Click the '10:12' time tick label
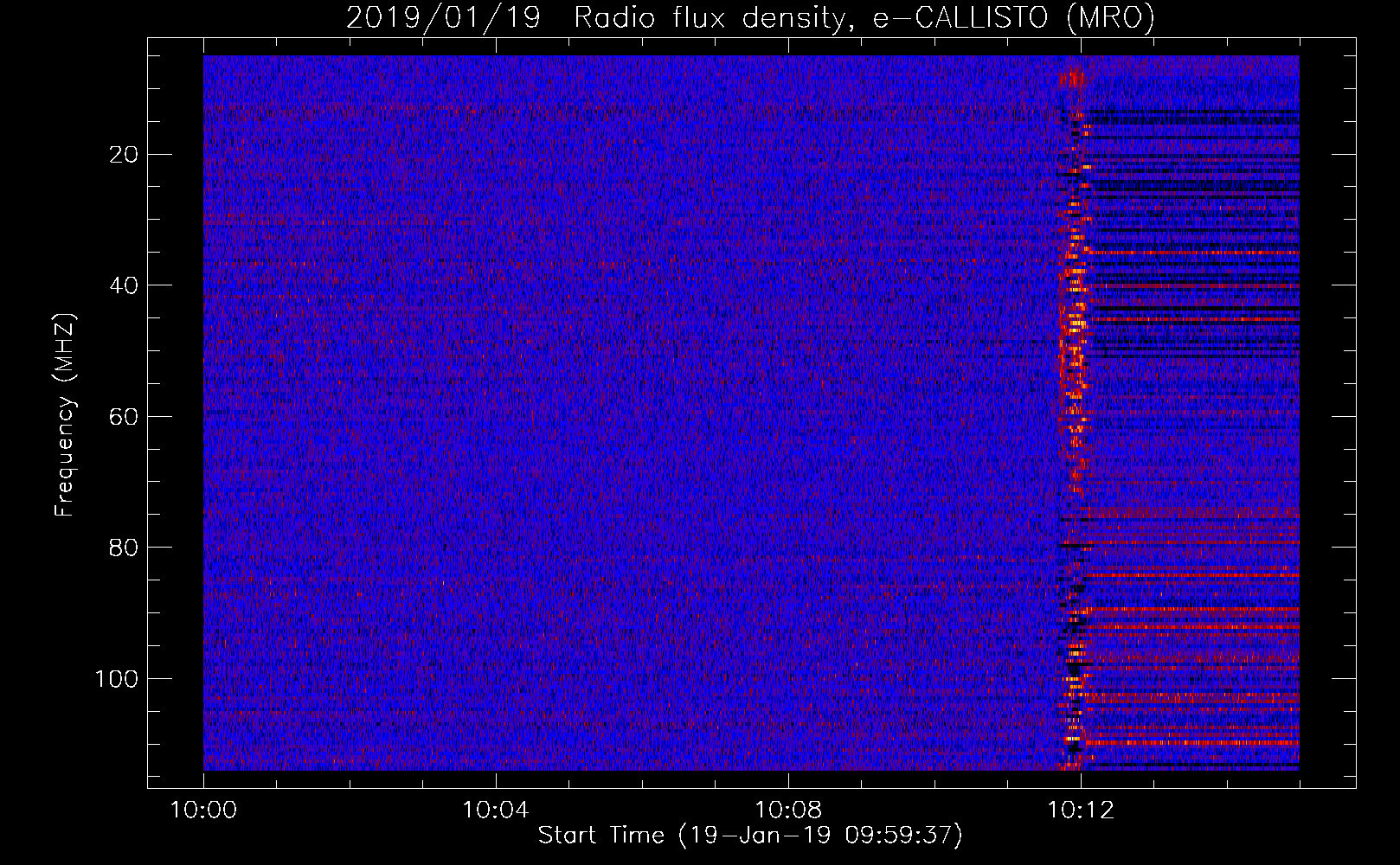 tap(1081, 811)
